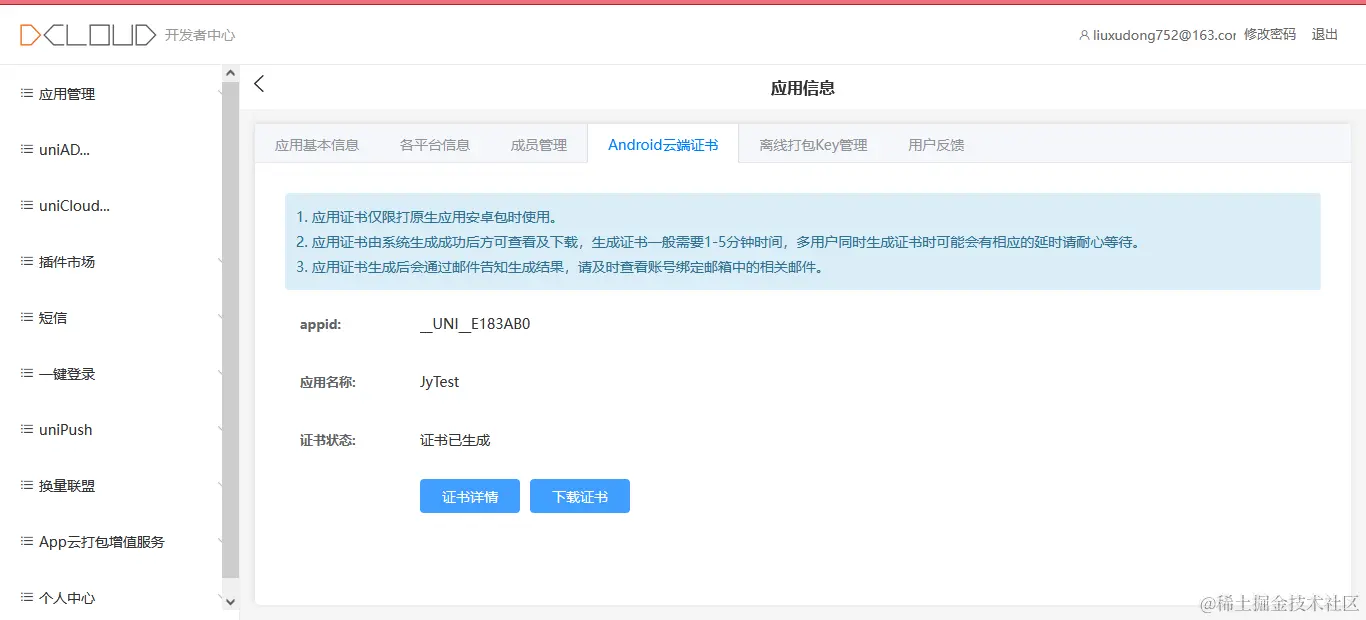
Task: Click the list icon next to uniPush
Action: [27, 429]
